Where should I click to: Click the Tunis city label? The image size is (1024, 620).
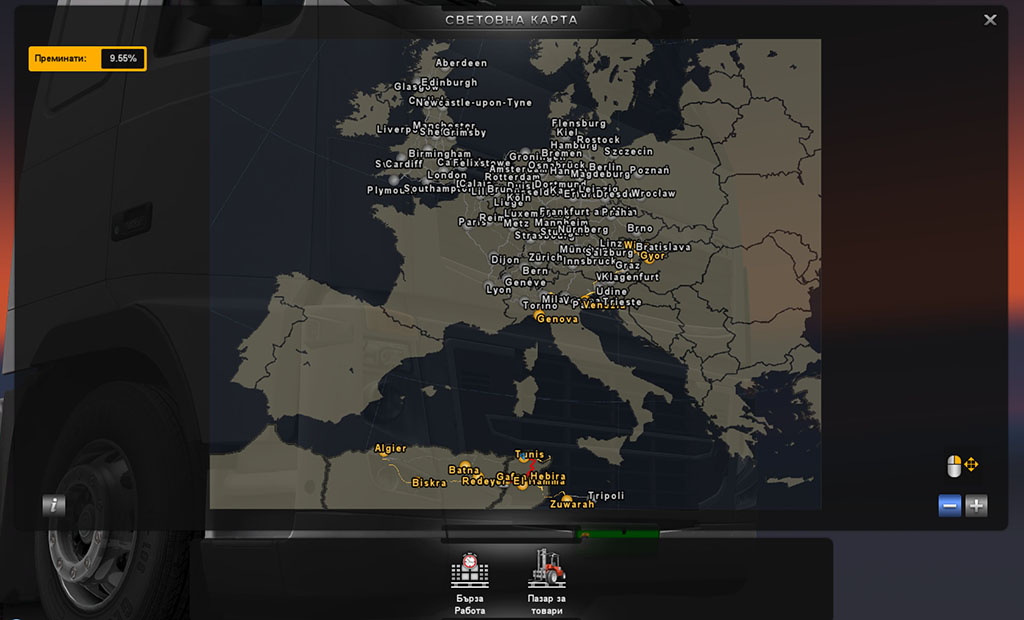[x=530, y=454]
